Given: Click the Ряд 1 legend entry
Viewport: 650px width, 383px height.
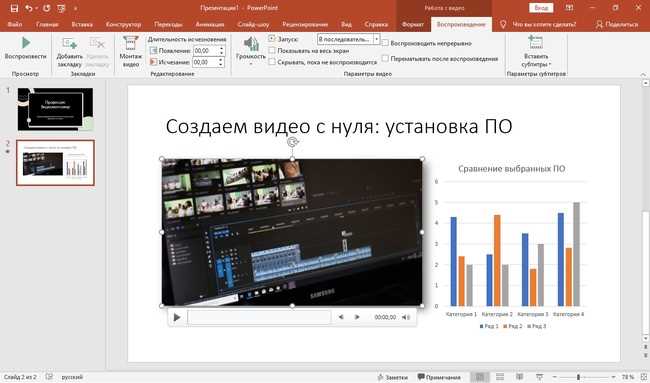Looking at the screenshot, I should click(489, 326).
